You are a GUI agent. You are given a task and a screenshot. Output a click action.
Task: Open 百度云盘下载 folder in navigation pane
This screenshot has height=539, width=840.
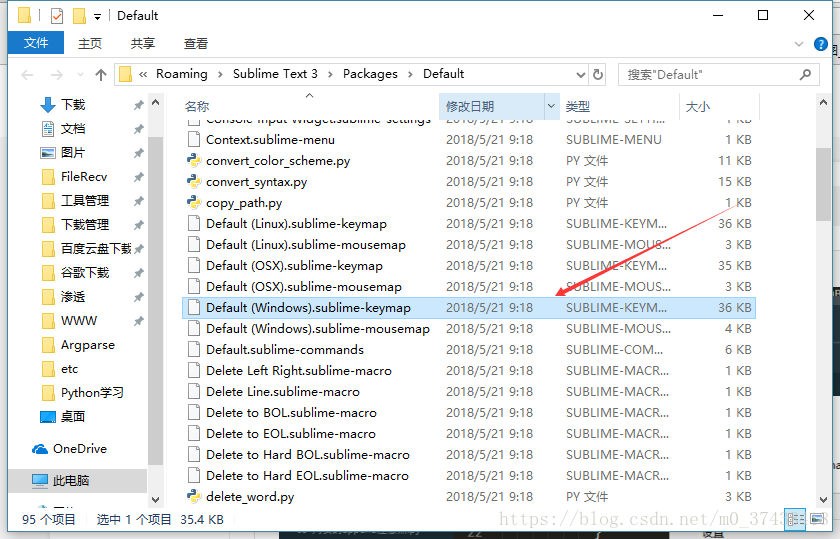[96, 249]
